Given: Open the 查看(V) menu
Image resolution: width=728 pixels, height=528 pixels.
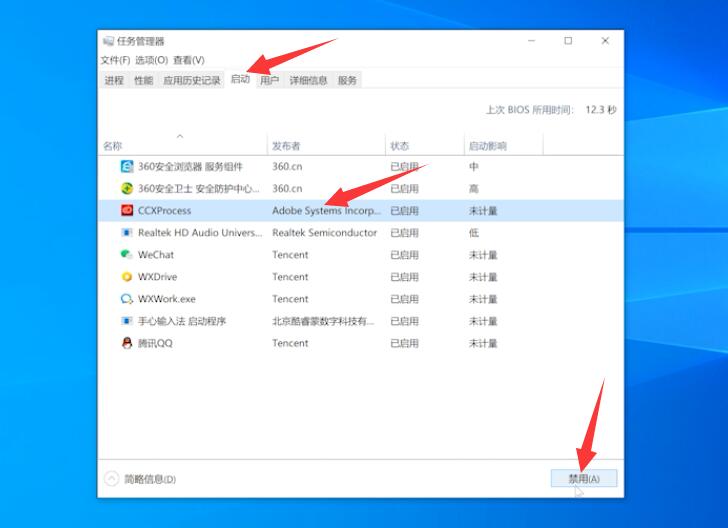Looking at the screenshot, I should click(189, 60).
